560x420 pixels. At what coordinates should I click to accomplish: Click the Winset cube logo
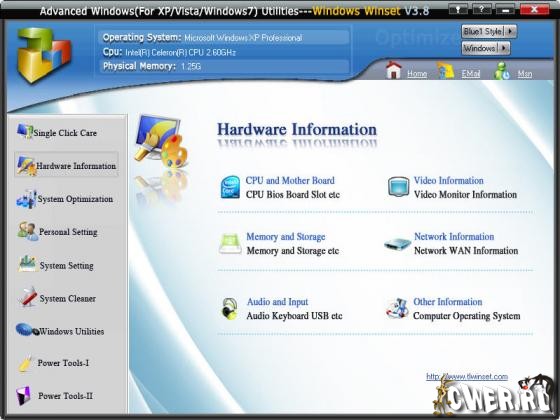(44, 55)
